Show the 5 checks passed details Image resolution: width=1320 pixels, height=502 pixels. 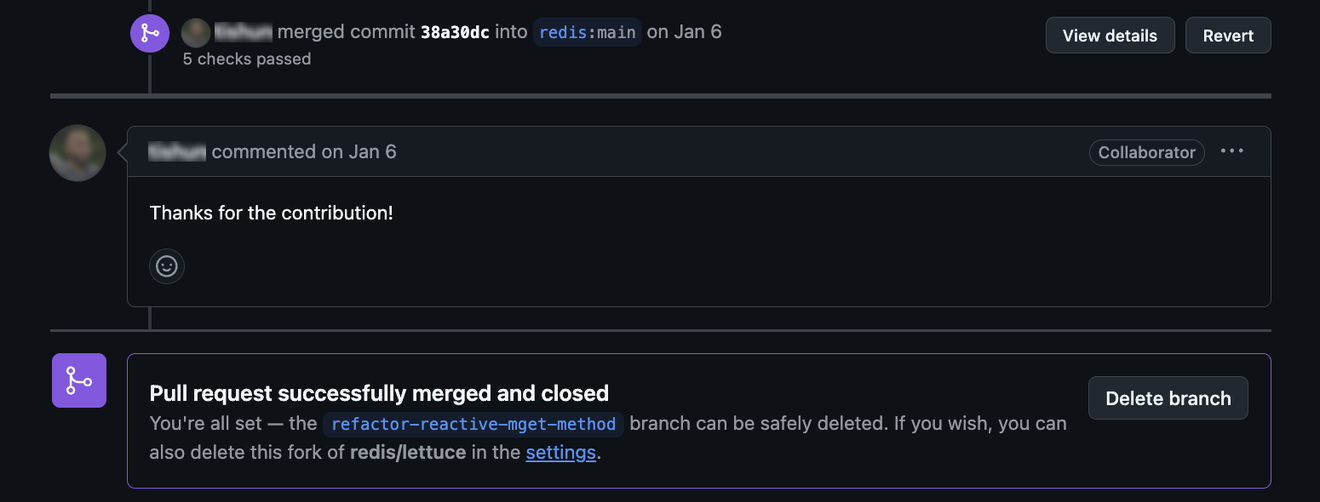coord(247,59)
